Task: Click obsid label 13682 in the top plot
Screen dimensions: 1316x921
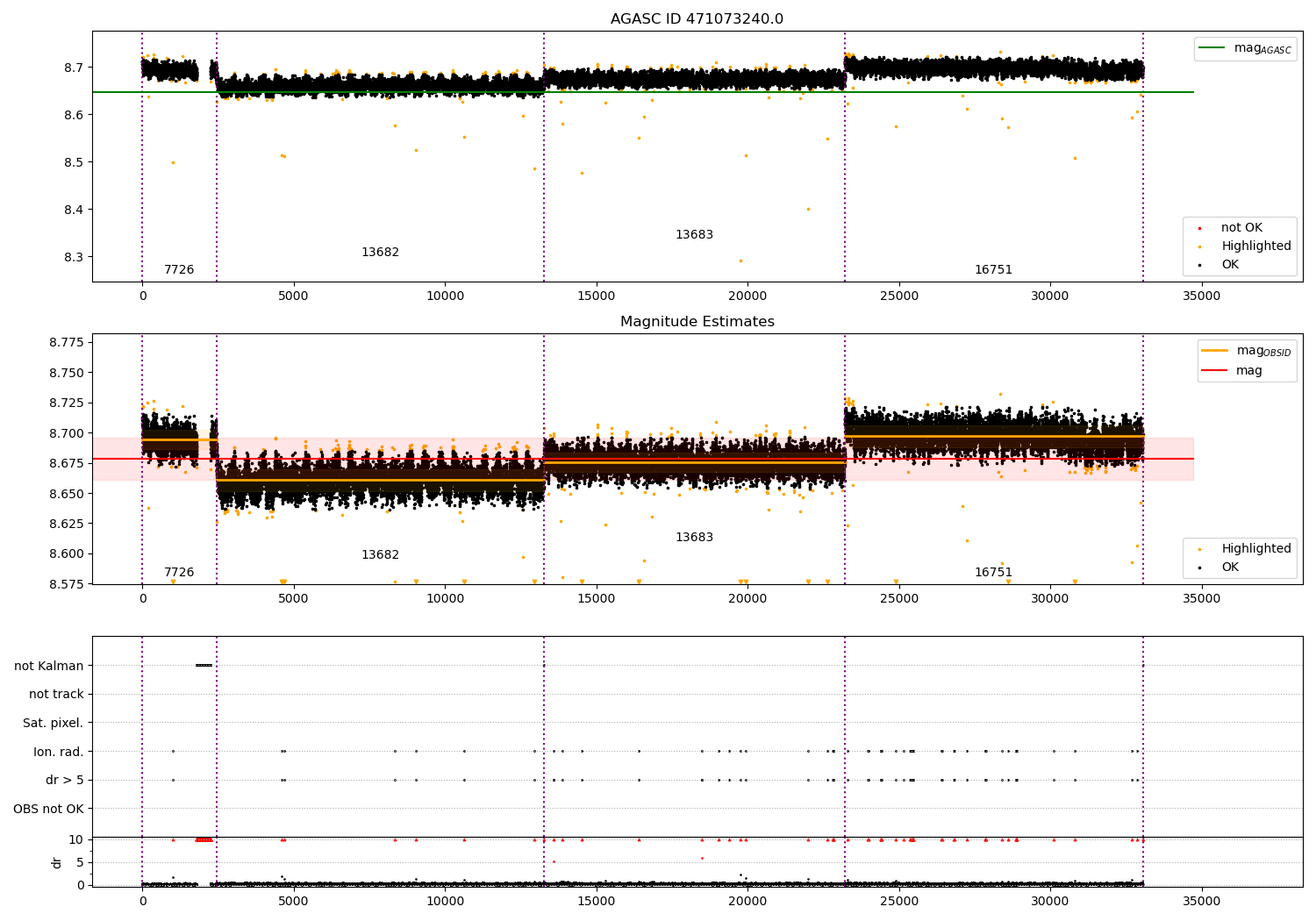Action: click(380, 253)
